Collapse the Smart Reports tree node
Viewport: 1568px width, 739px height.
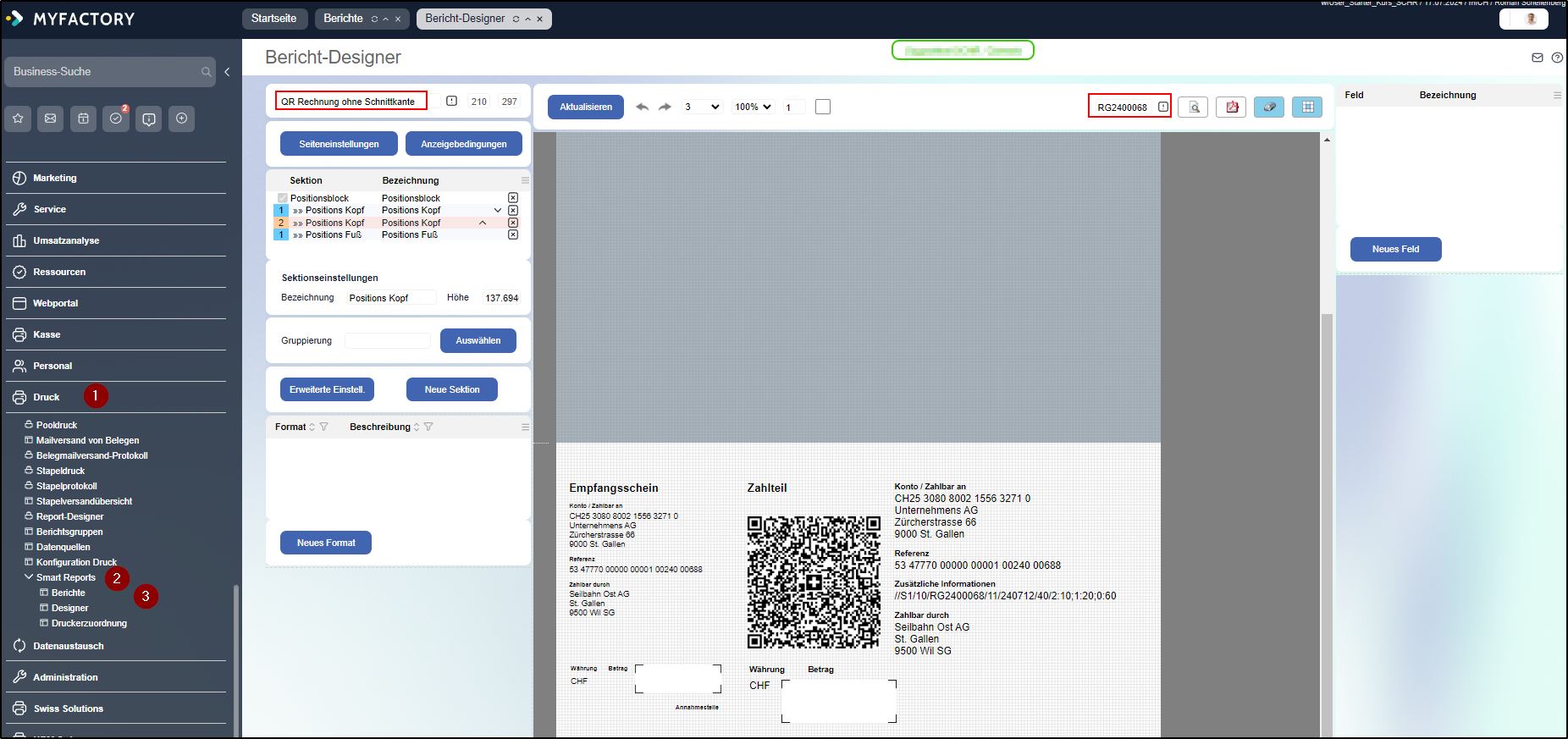point(29,577)
